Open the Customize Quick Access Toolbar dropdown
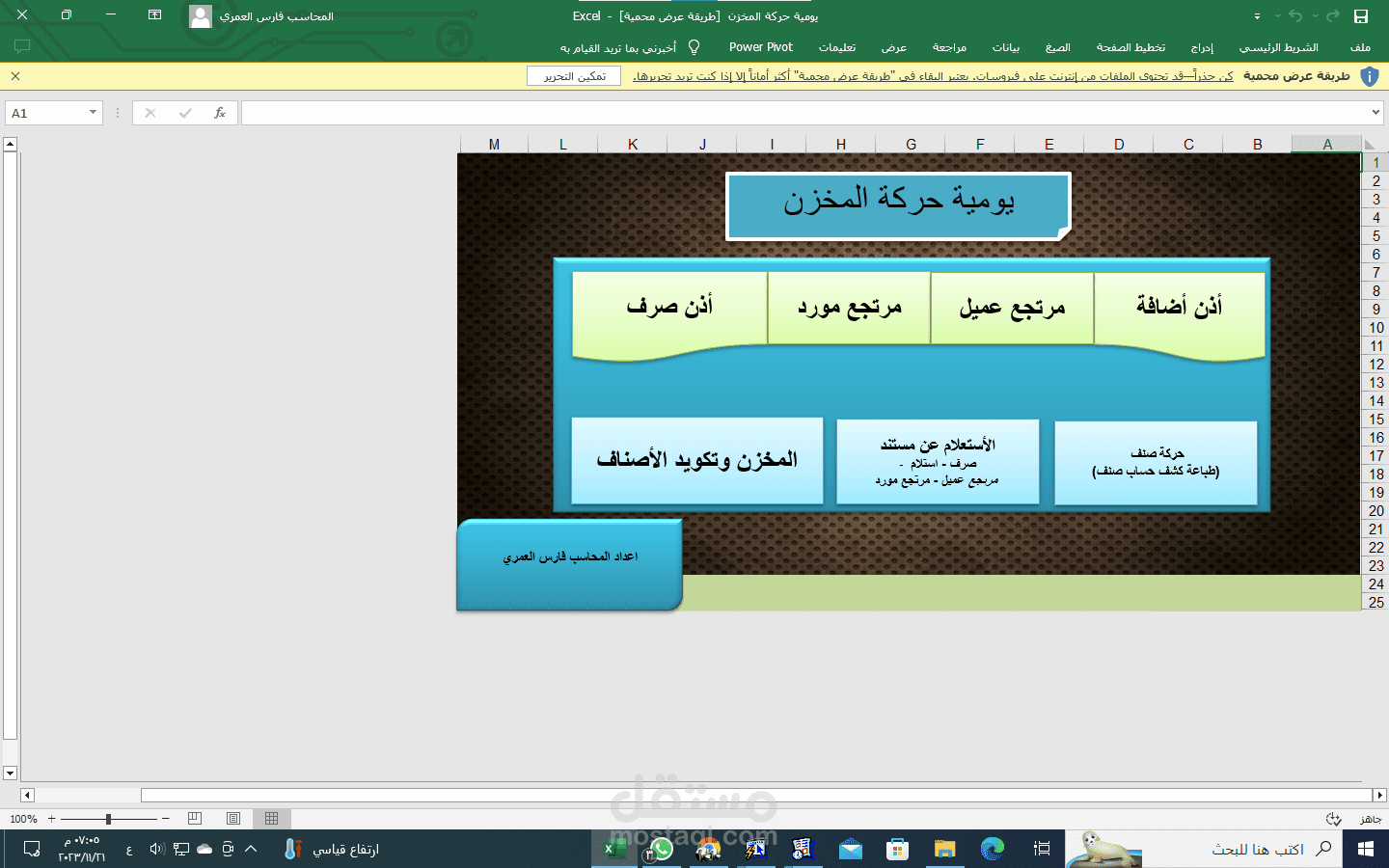1389x868 pixels. [x=1257, y=16]
